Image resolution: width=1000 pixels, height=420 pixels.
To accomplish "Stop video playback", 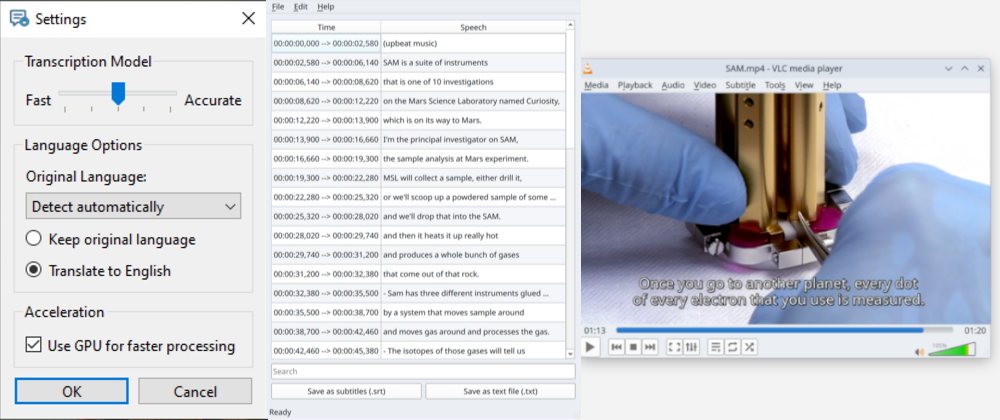I will click(634, 347).
